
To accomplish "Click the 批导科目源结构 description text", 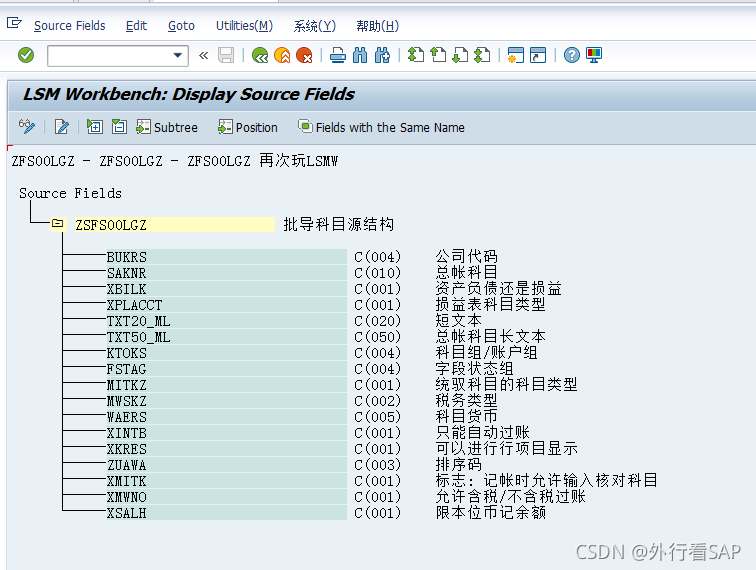I will click(x=338, y=224).
